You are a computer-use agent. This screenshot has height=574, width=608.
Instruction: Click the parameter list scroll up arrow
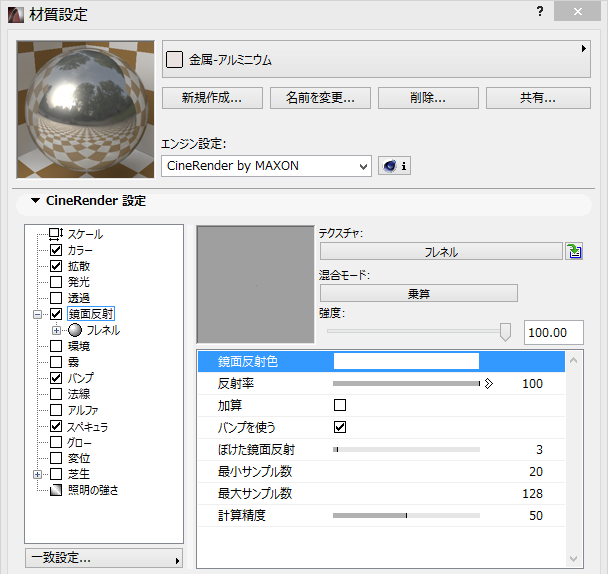[573, 360]
